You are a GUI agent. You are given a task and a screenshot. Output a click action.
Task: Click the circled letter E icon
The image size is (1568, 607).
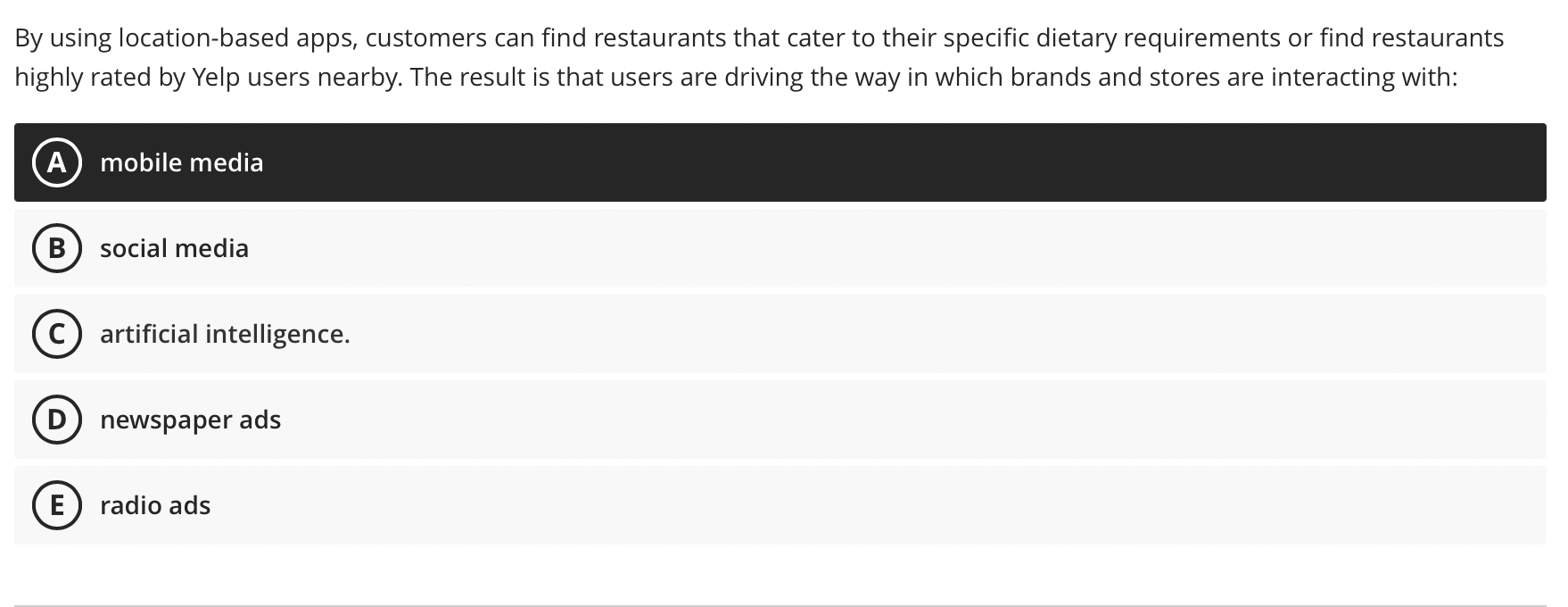pos(56,505)
